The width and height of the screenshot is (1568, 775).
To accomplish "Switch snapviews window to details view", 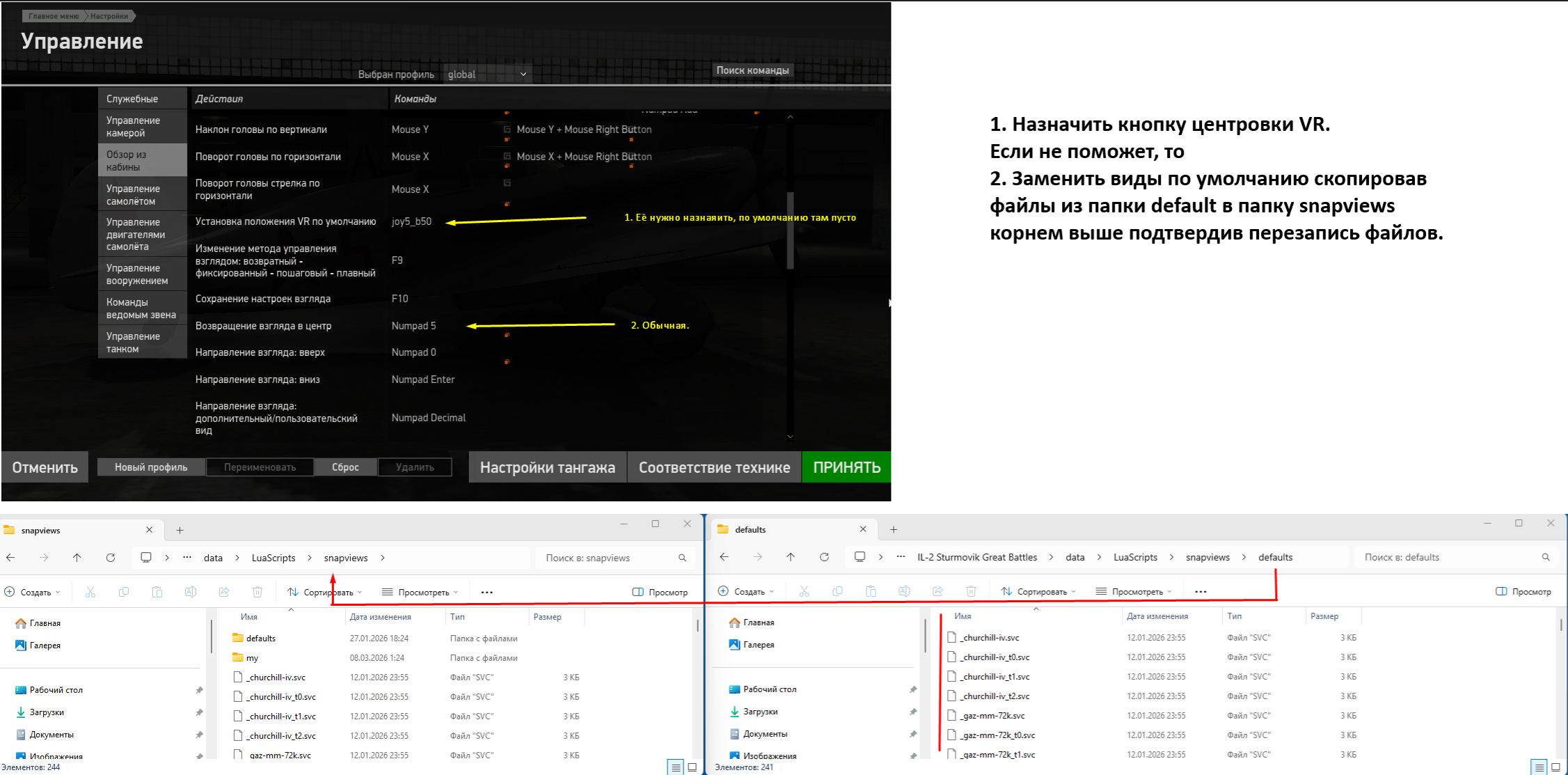I will tap(675, 767).
